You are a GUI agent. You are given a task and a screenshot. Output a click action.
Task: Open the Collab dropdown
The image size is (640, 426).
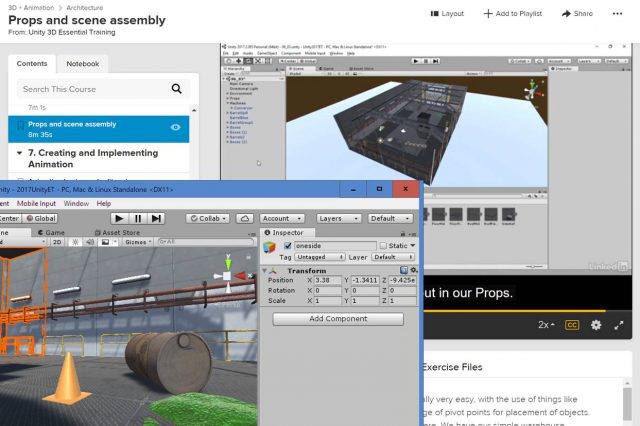[x=207, y=218]
